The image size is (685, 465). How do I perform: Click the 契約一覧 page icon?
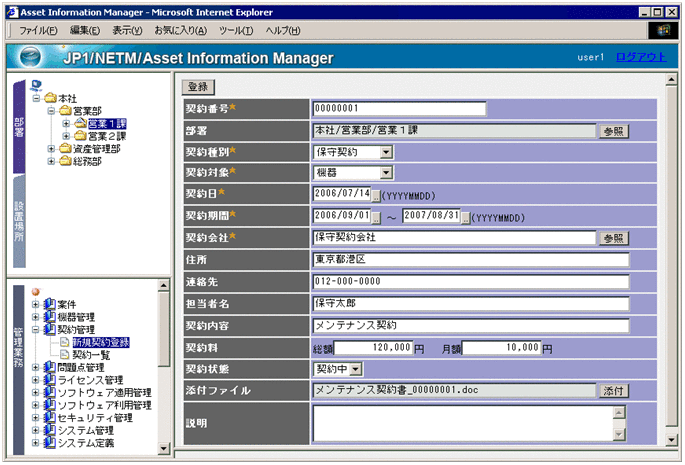(x=65, y=354)
